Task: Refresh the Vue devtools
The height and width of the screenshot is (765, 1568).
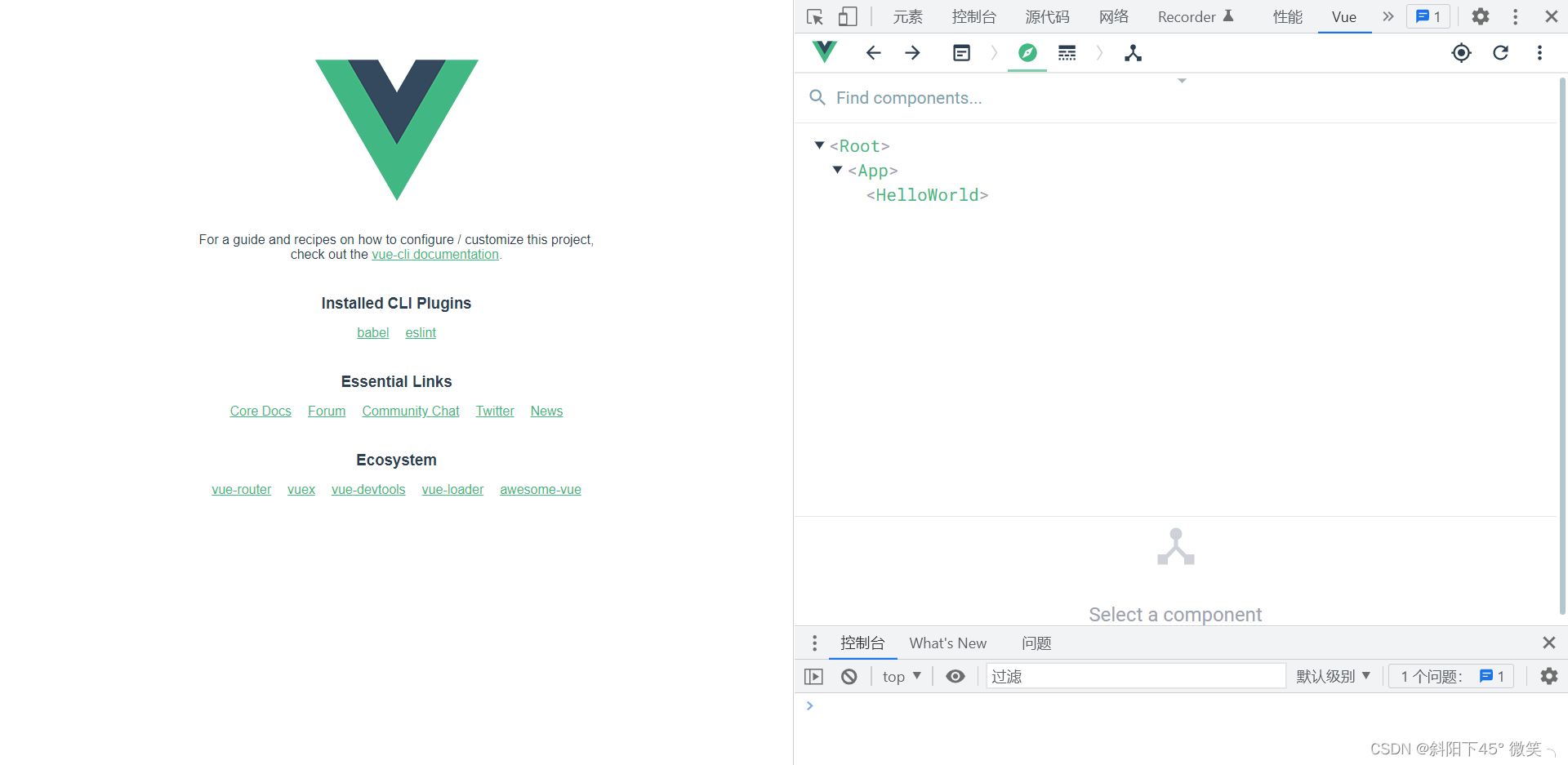Action: [x=1500, y=53]
